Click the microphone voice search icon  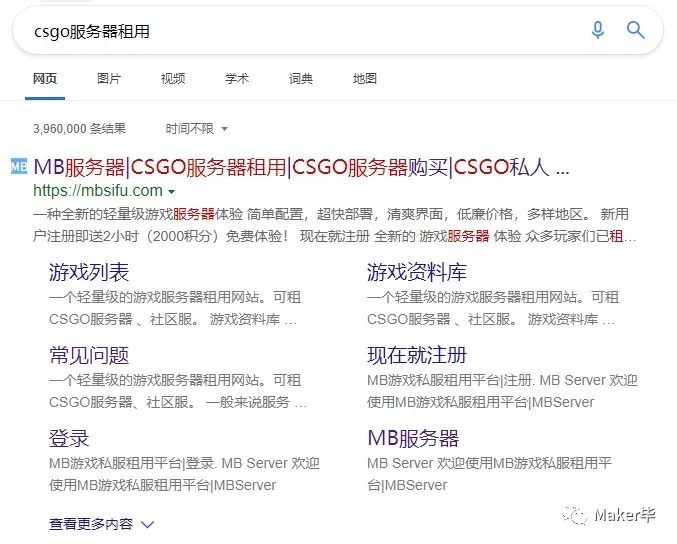tap(598, 30)
